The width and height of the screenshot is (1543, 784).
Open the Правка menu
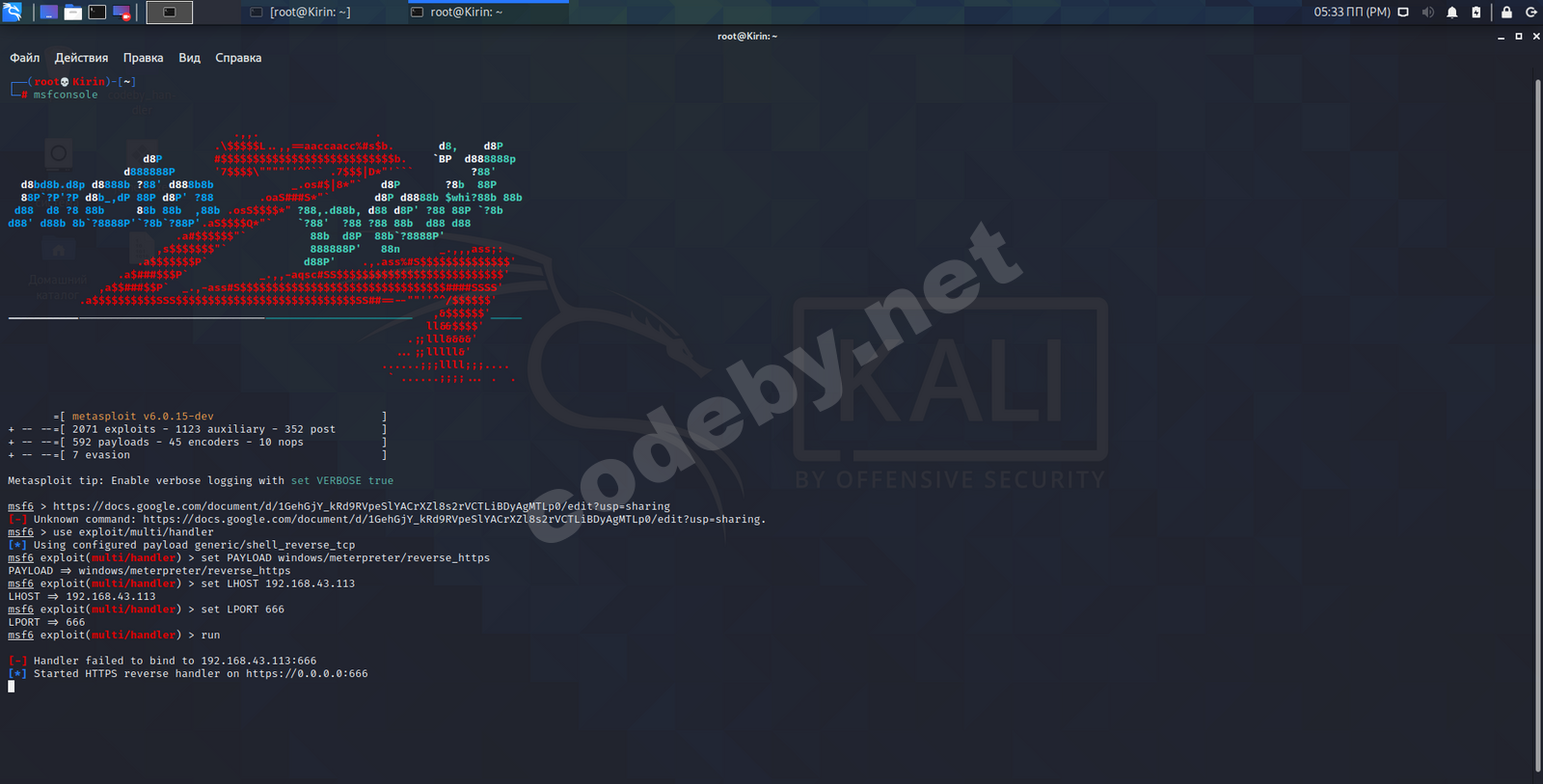(143, 58)
